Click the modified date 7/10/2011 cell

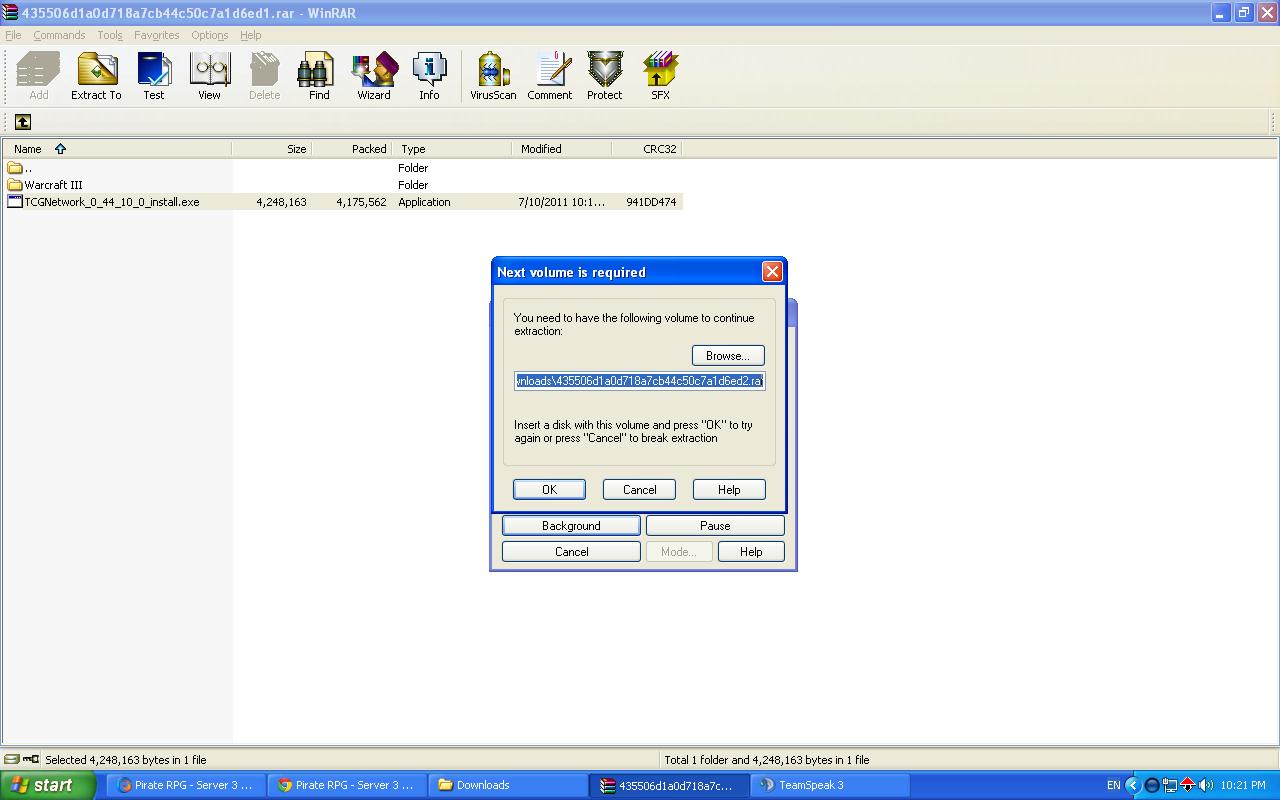pos(561,202)
